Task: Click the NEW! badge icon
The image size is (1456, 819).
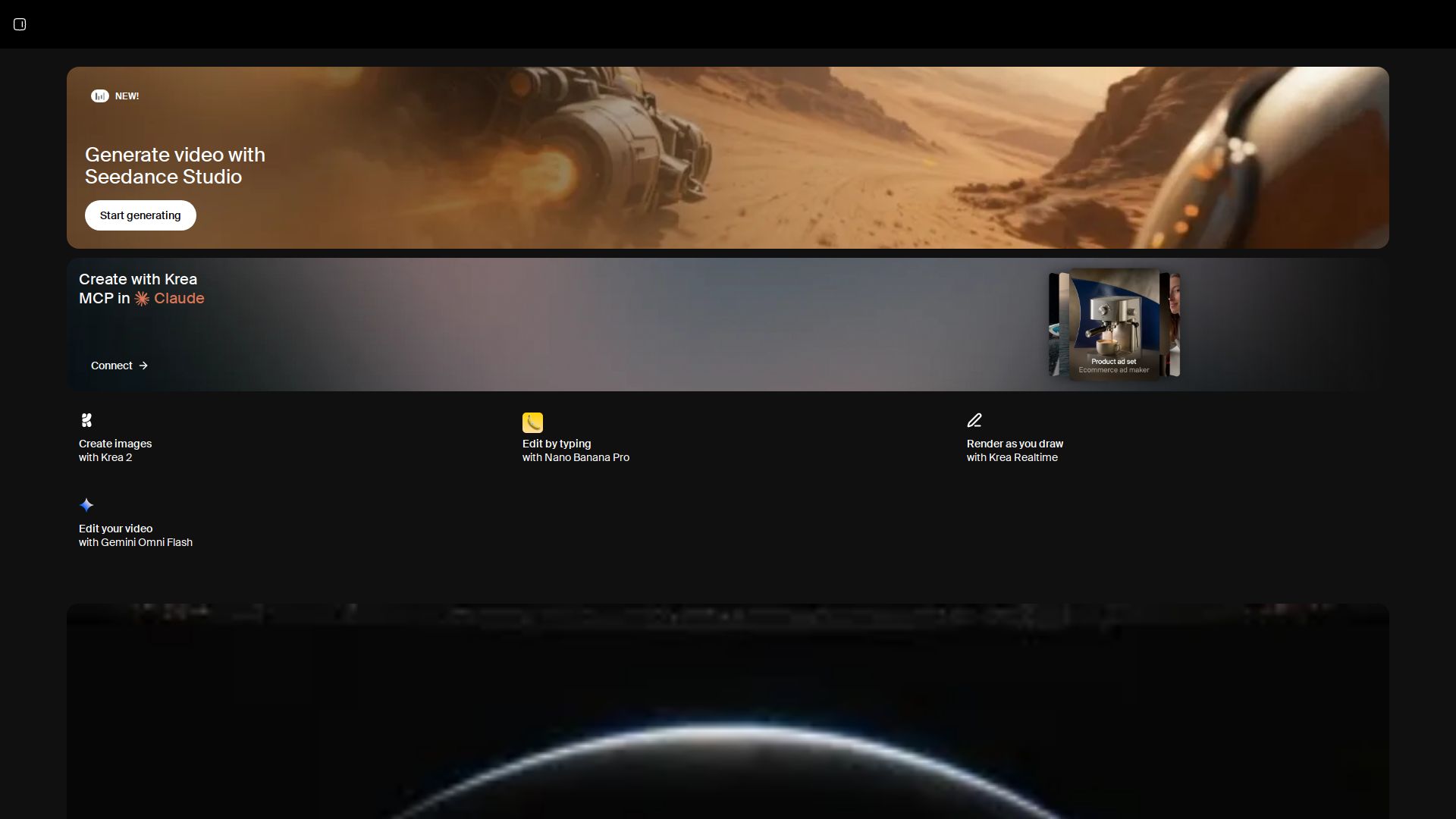Action: click(x=100, y=96)
